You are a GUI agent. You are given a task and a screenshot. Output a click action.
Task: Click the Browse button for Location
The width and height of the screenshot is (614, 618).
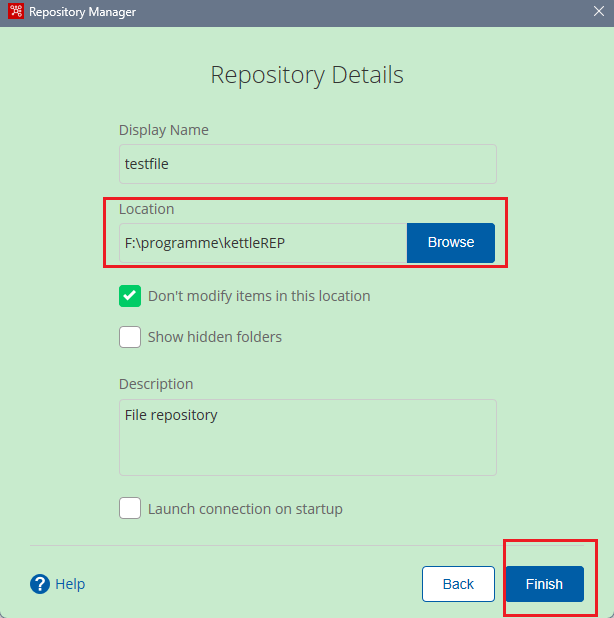coord(451,243)
